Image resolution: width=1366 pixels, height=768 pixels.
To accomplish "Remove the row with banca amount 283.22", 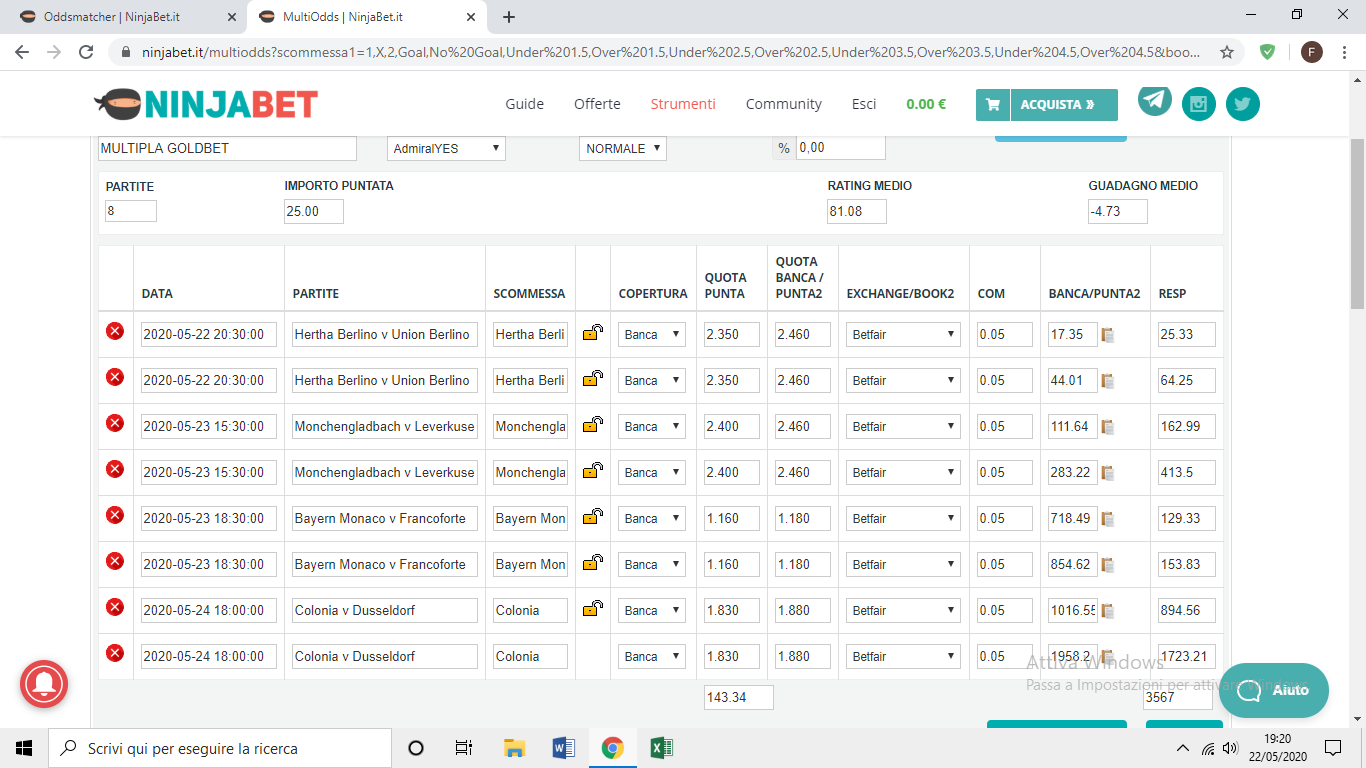I will click(x=115, y=469).
